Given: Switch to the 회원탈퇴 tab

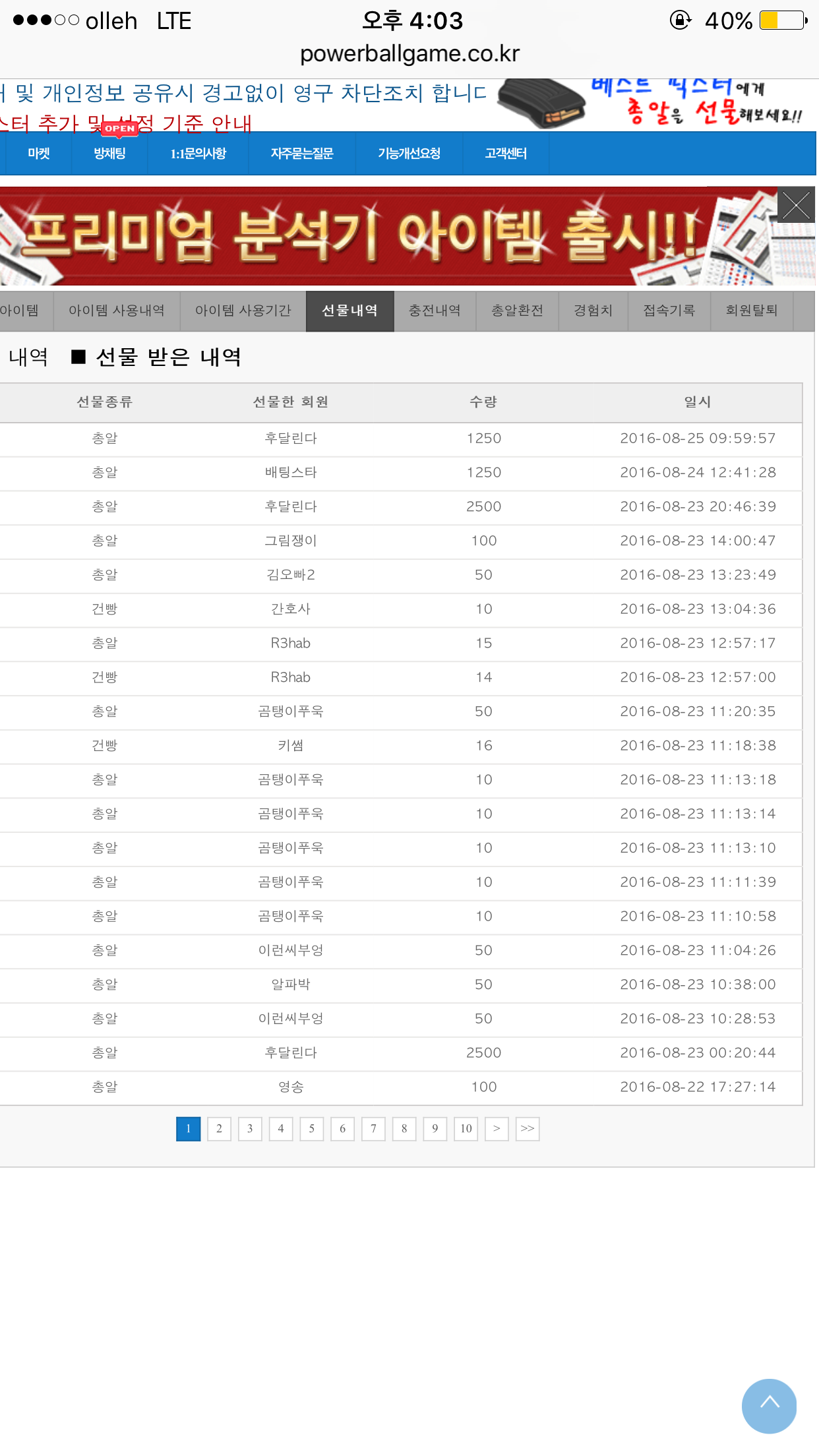Looking at the screenshot, I should (752, 311).
